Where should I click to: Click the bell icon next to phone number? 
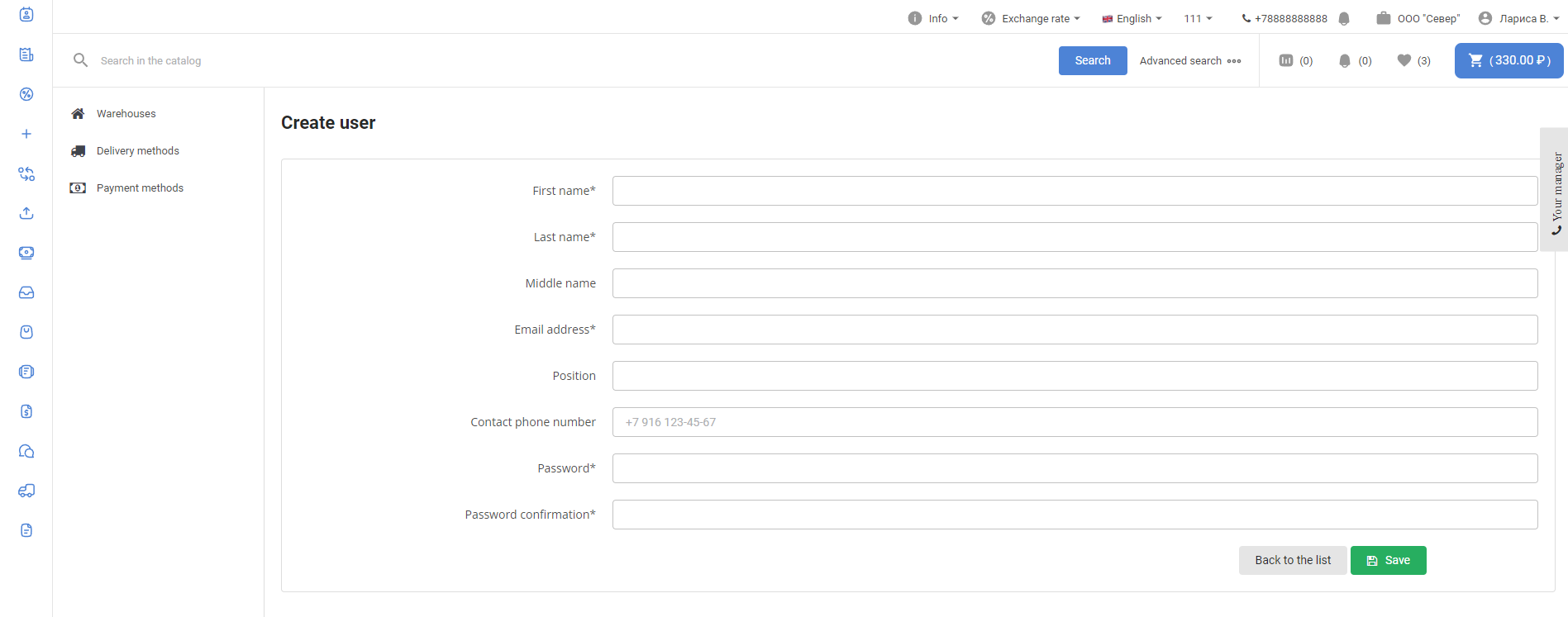click(x=1344, y=18)
